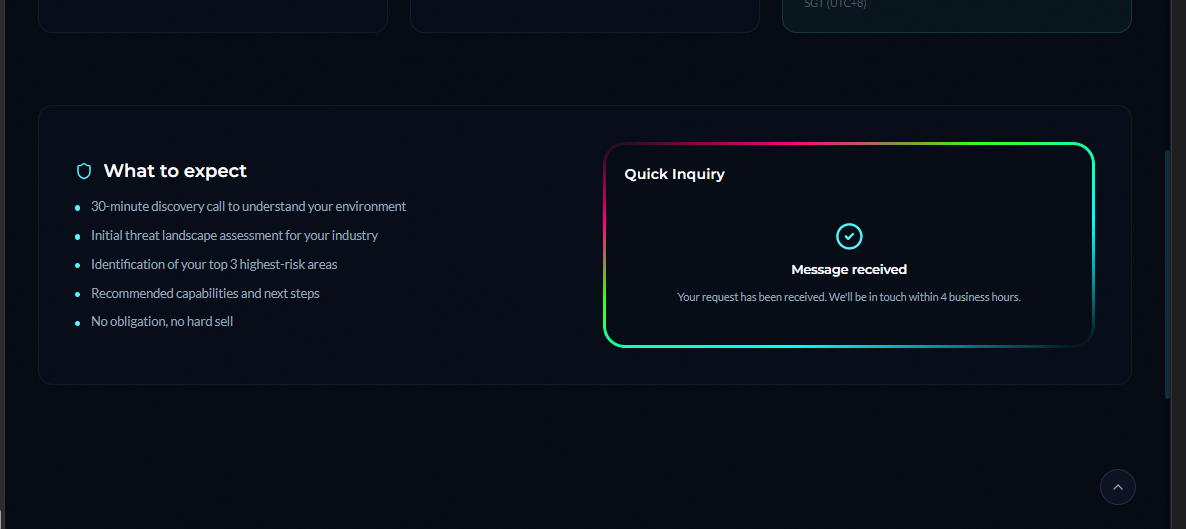Click the shield icon beside What to expect
The width and height of the screenshot is (1186, 529).
84,171
